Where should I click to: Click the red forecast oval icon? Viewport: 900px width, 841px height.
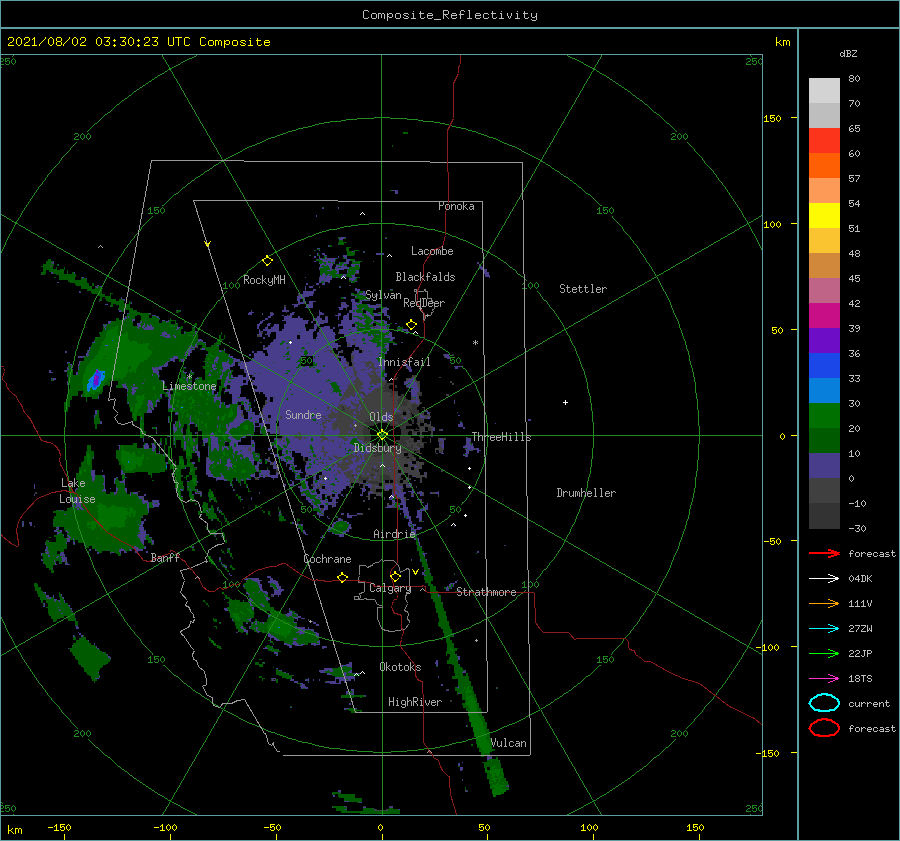(824, 728)
